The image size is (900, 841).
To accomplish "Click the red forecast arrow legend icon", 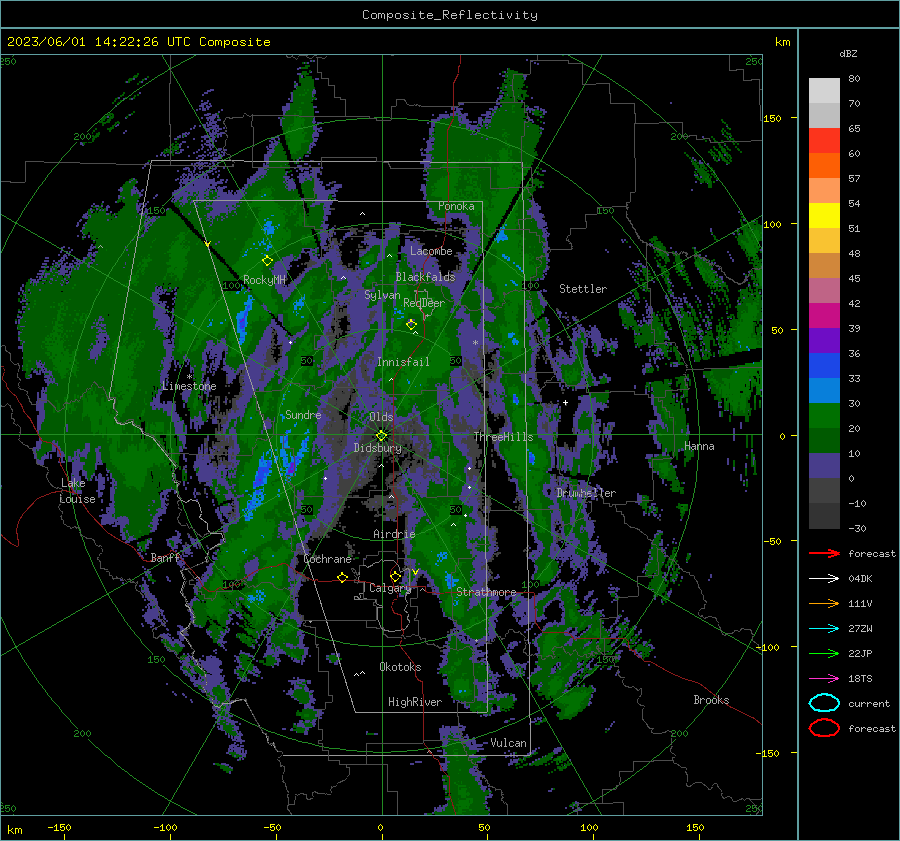I will [824, 553].
